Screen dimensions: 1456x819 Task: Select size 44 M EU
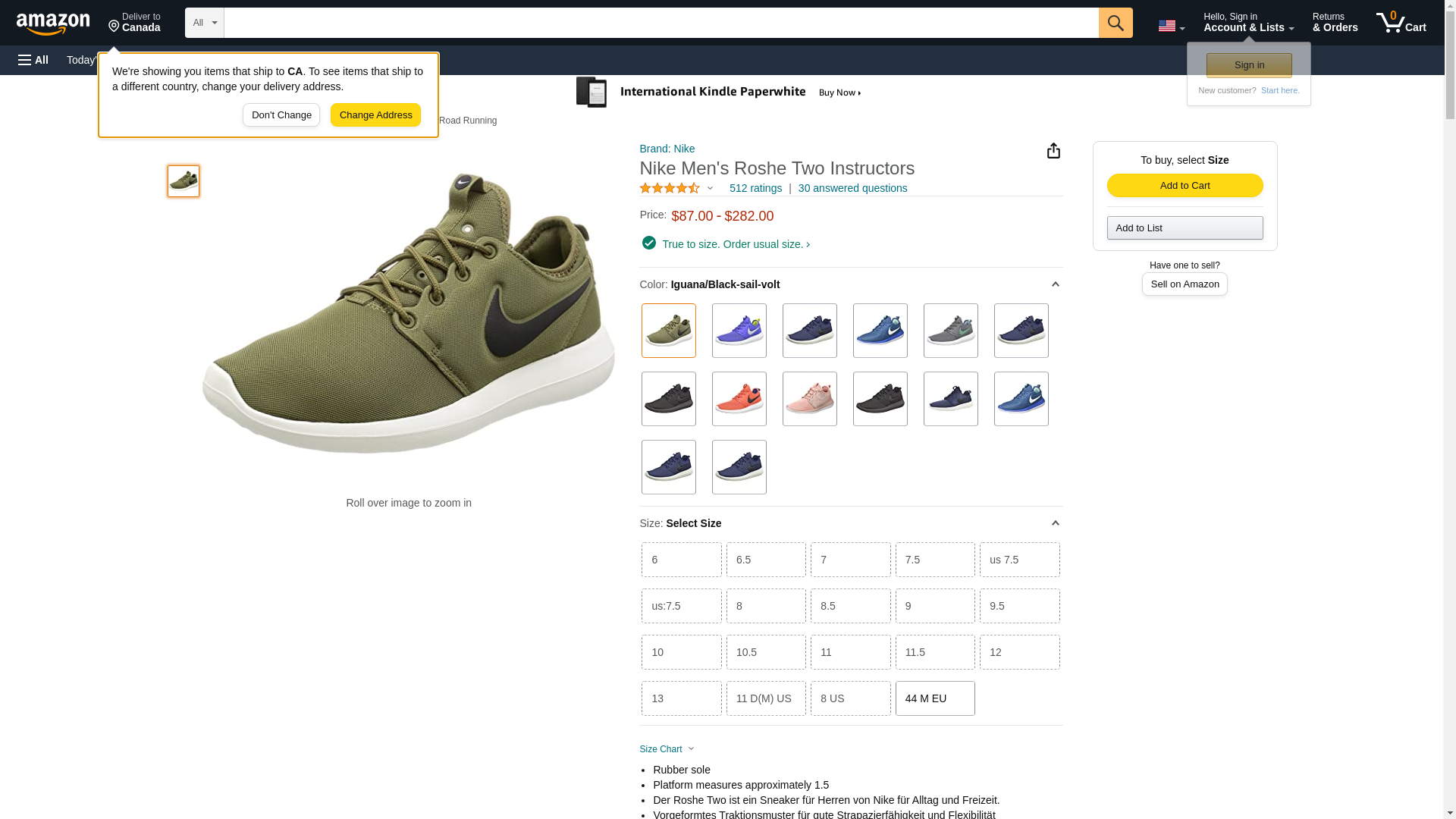pyautogui.click(x=934, y=698)
